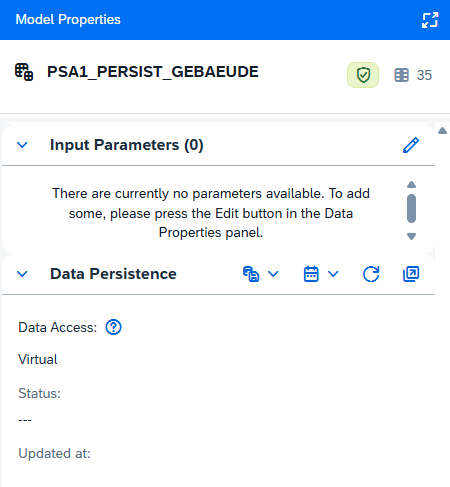Click the view icon next to PSA1_PERSIST_GEBAEUDE
Image resolution: width=450 pixels, height=487 pixels.
click(x=24, y=72)
